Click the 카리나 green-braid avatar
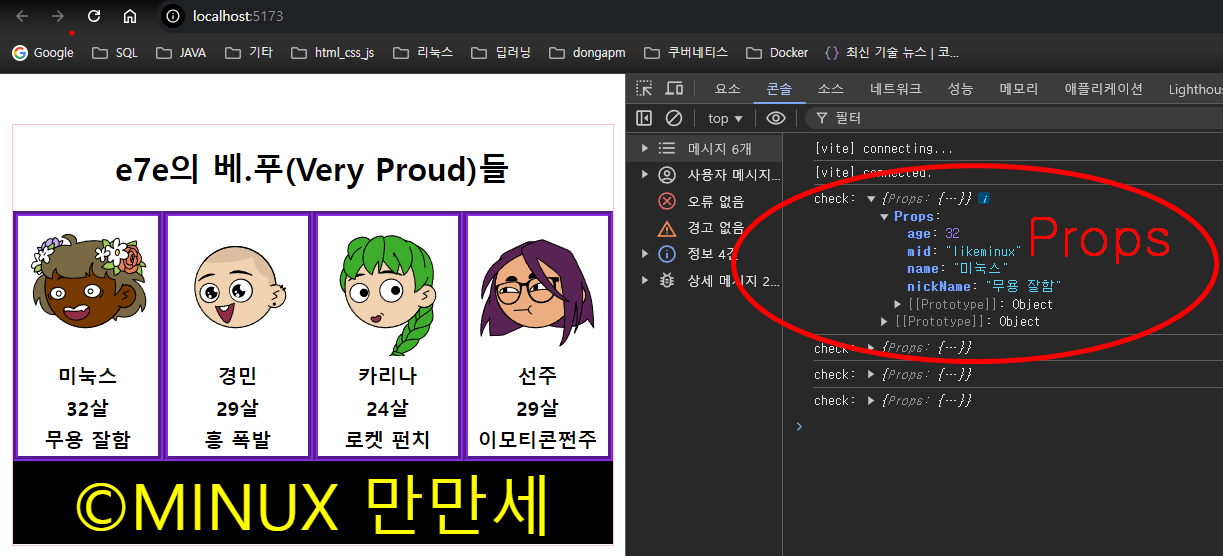This screenshot has height=556, width=1223. tap(390, 294)
